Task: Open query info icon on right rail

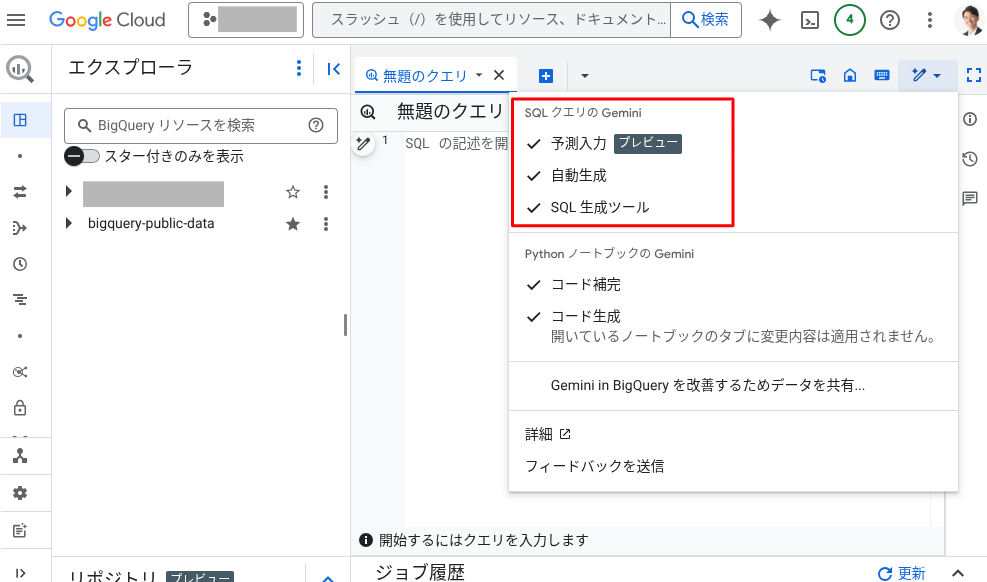Action: point(970,119)
